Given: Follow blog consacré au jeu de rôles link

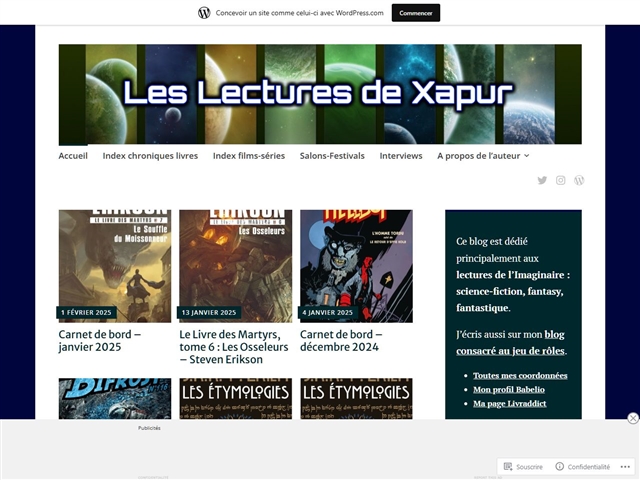Looking at the screenshot, I should [x=510, y=342].
